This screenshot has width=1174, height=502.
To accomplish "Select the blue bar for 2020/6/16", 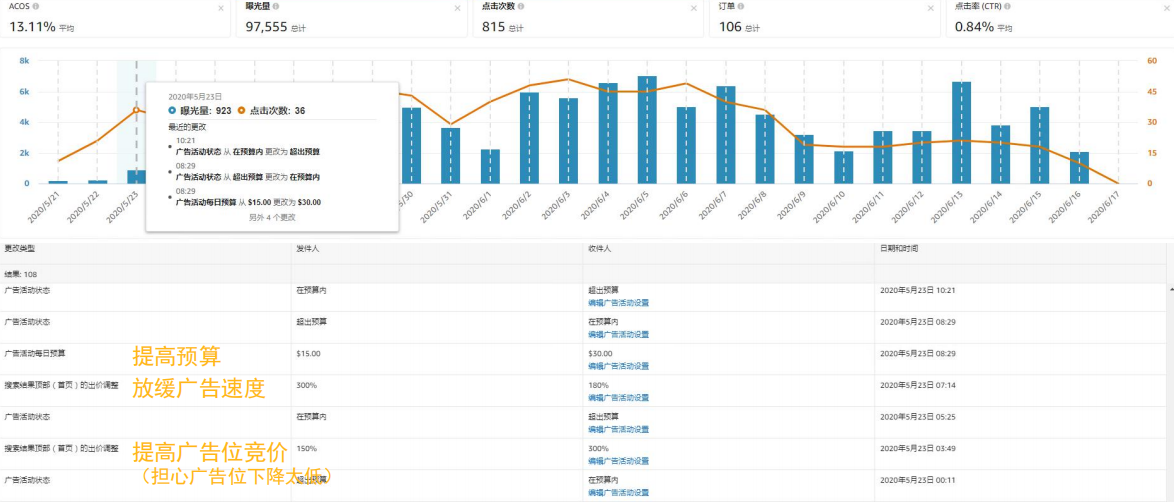I will [1079, 168].
